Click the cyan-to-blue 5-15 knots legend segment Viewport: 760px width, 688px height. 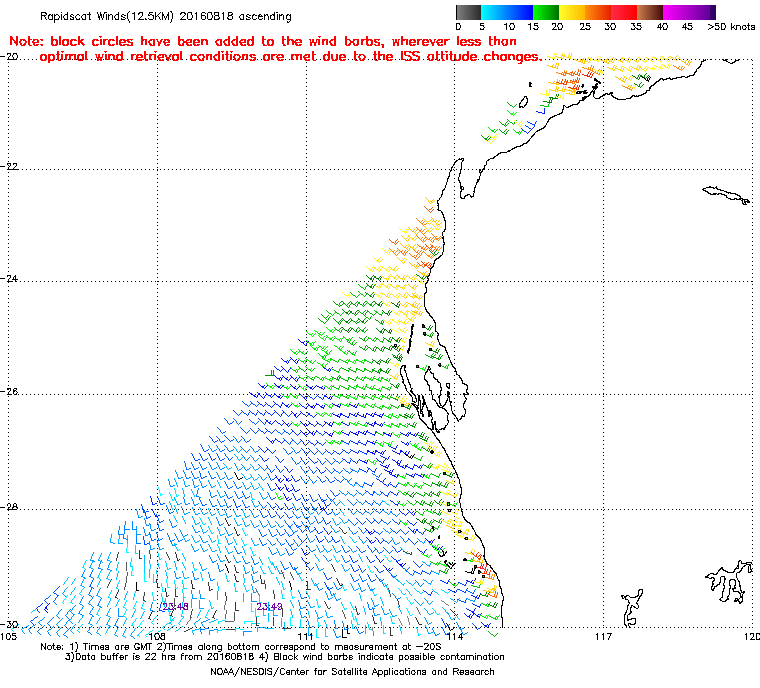pos(507,13)
